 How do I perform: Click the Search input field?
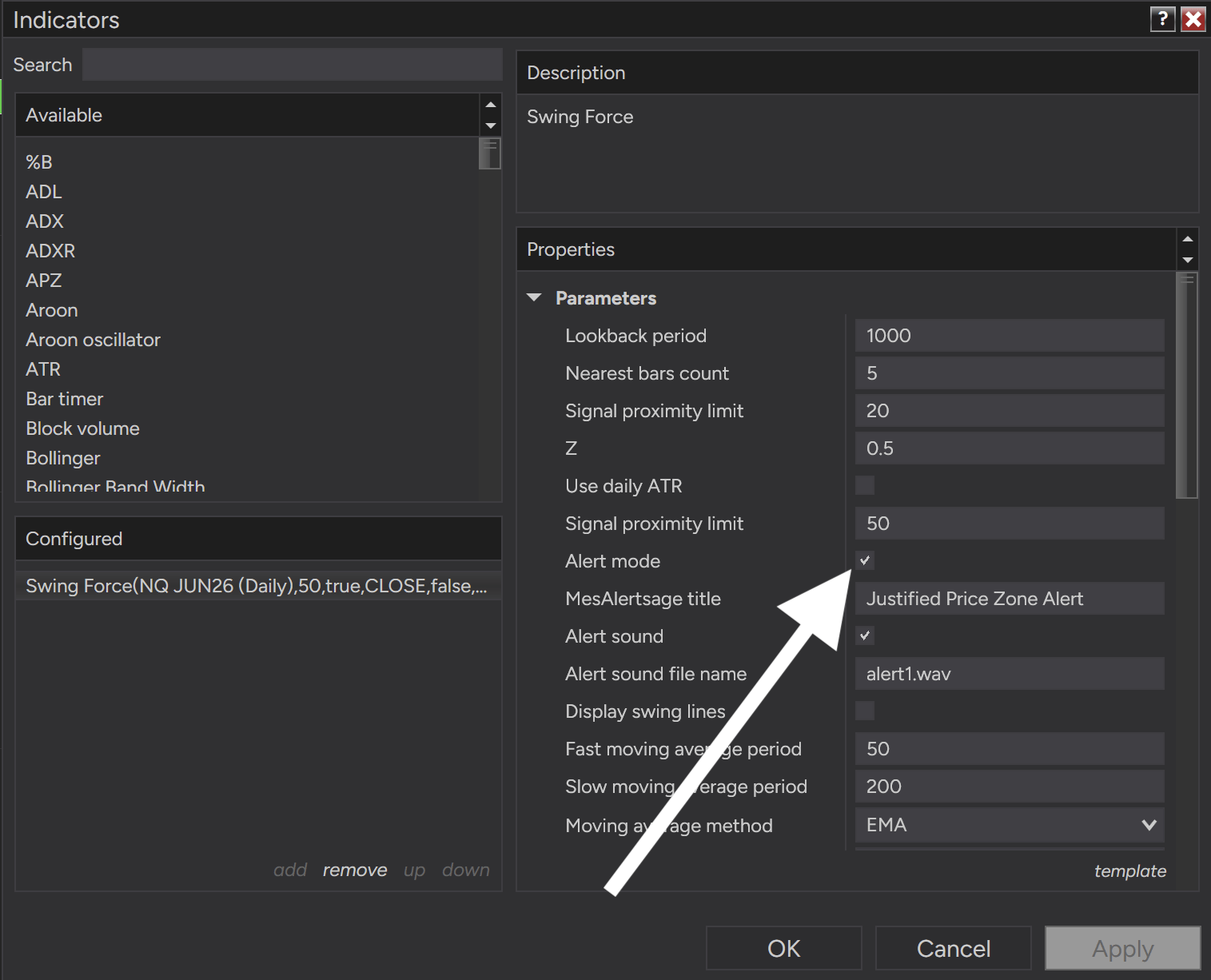293,64
